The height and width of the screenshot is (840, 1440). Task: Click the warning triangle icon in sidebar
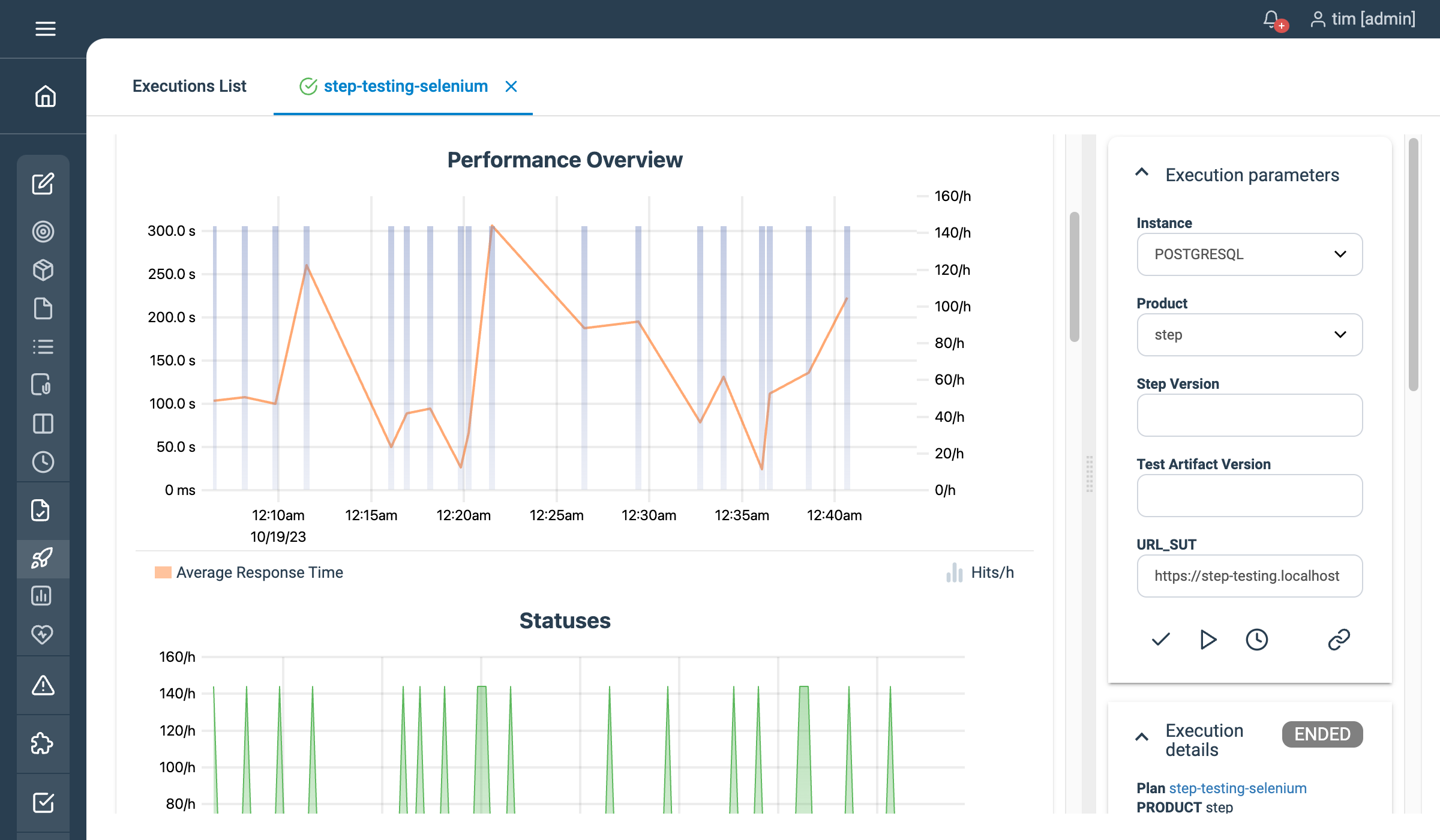point(43,685)
